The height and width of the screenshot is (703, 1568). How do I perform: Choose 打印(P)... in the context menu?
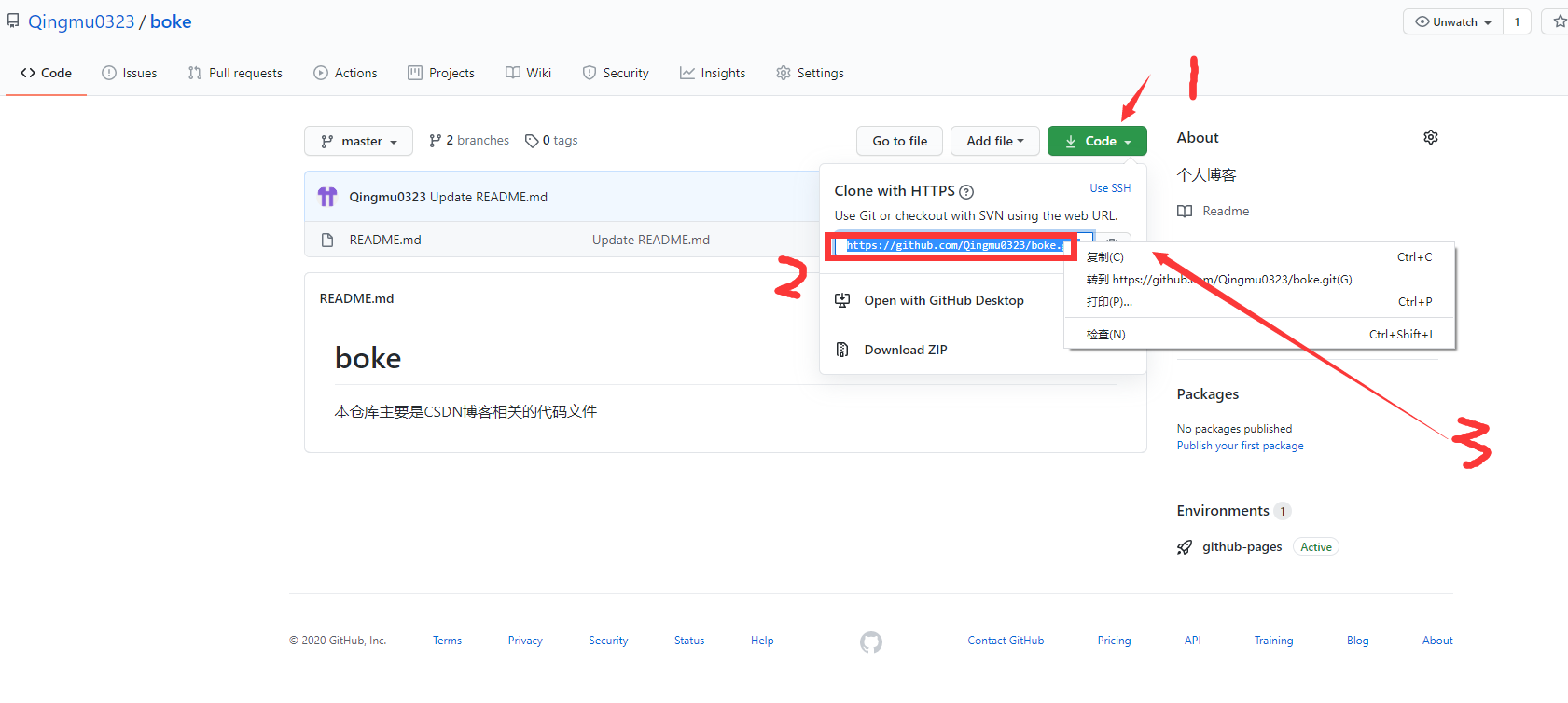click(1259, 301)
